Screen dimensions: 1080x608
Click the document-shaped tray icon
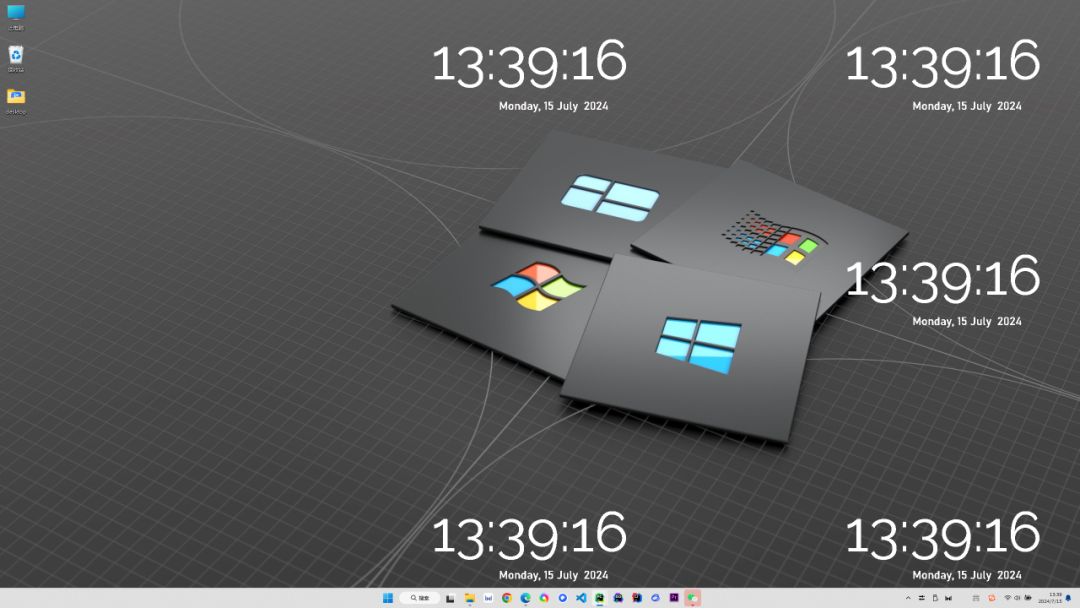935,598
